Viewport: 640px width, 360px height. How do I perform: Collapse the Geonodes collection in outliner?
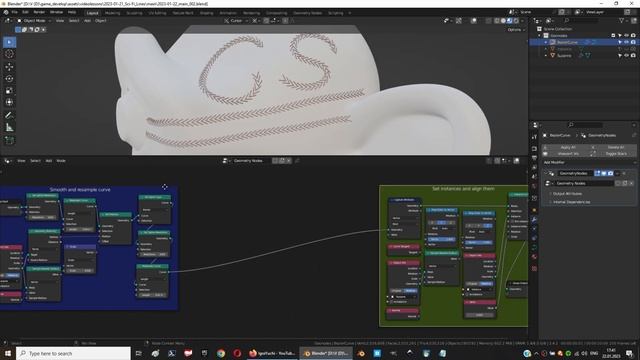tap(540, 36)
